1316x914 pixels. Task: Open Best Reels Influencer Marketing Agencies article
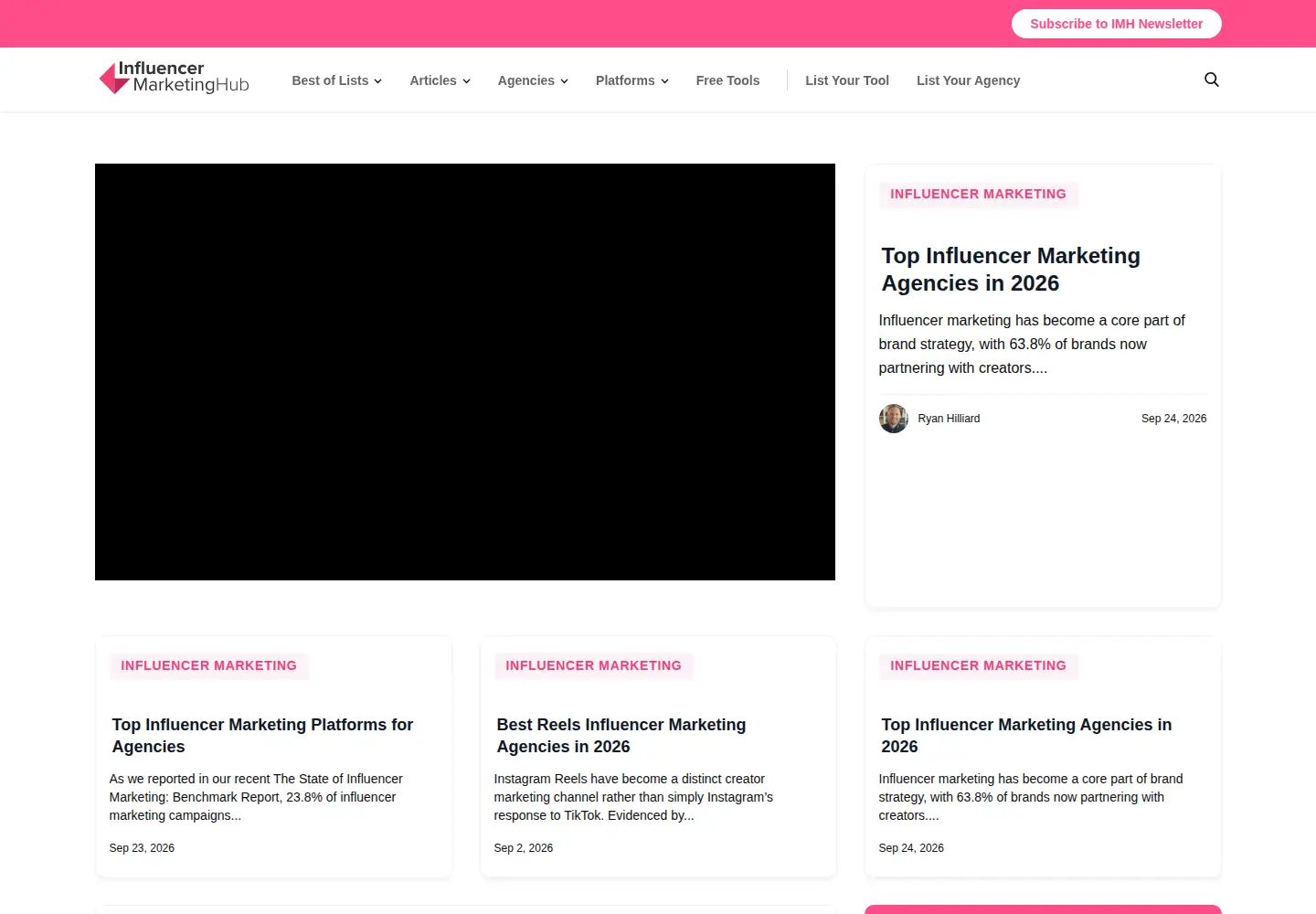tap(621, 736)
